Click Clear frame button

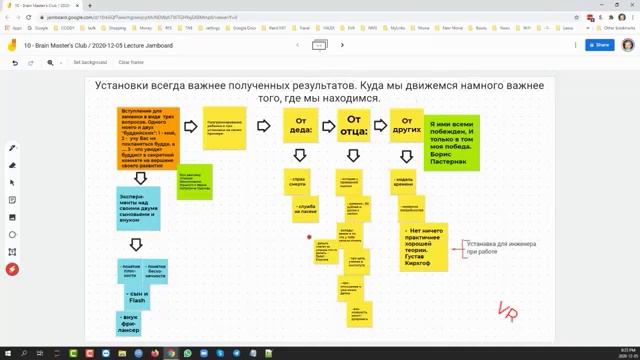click(131, 62)
